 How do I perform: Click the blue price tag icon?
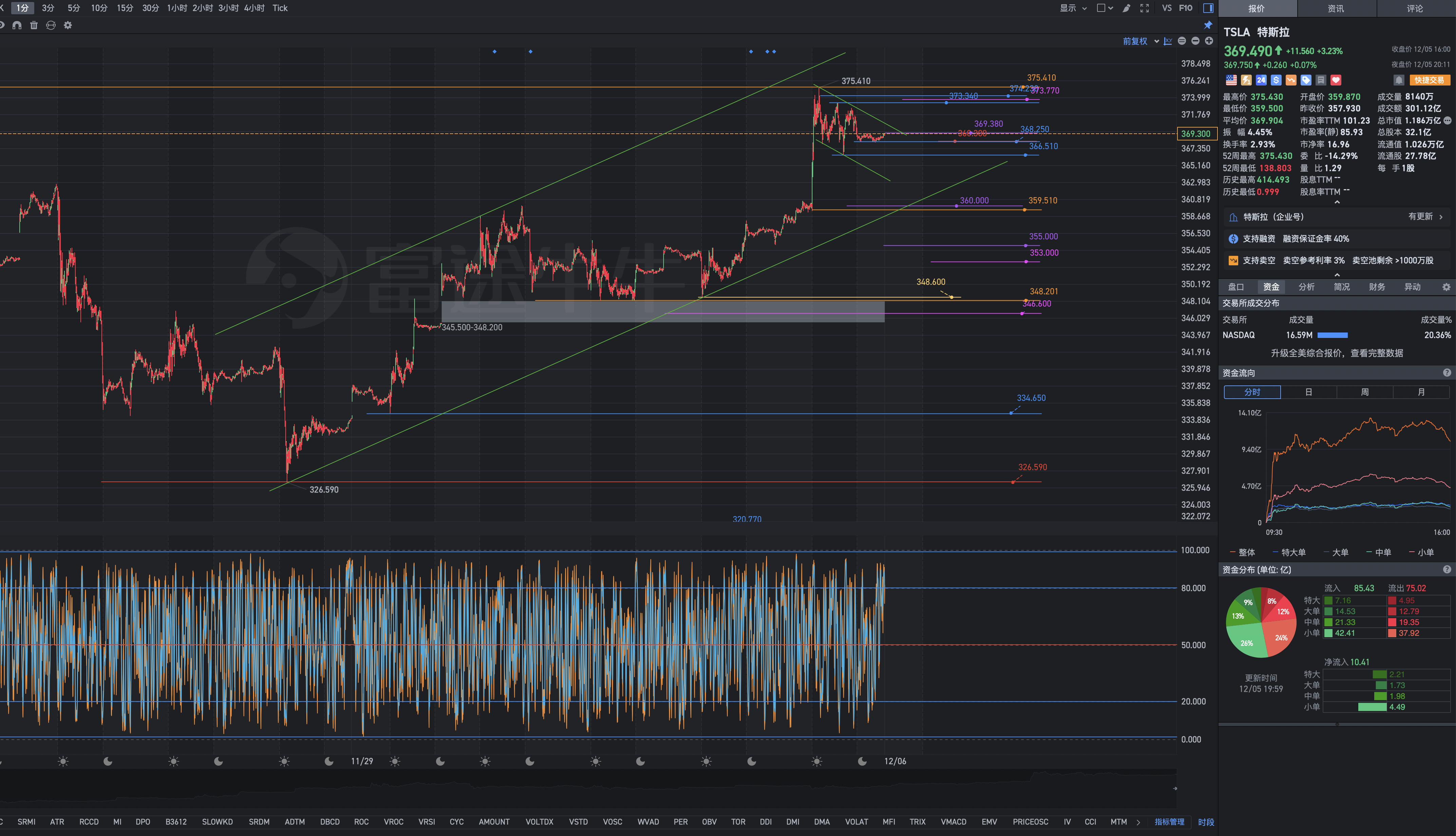[1306, 80]
